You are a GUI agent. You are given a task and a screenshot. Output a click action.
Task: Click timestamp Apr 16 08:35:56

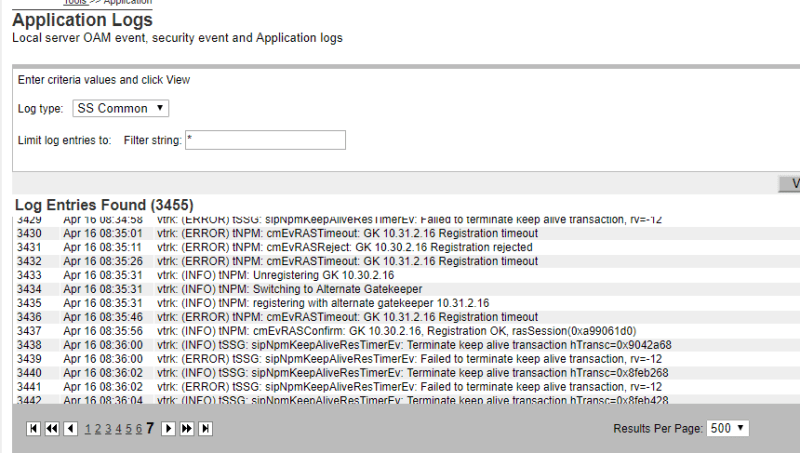(x=103, y=331)
